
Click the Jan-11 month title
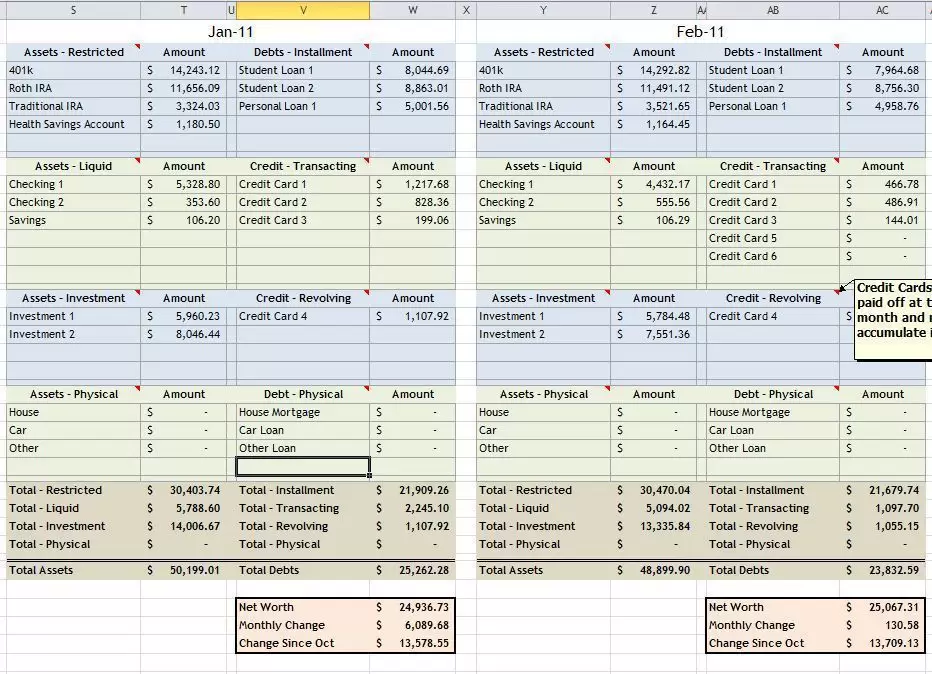[231, 32]
